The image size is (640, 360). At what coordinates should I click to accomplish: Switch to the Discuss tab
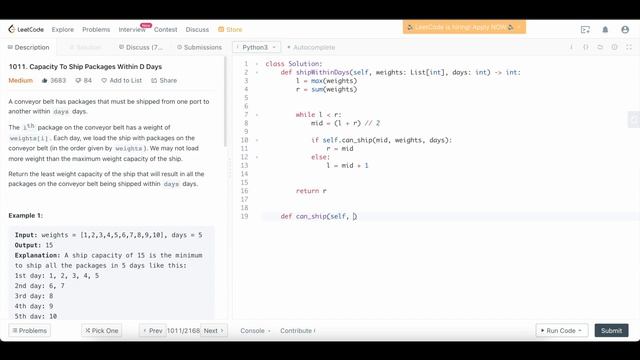point(141,47)
